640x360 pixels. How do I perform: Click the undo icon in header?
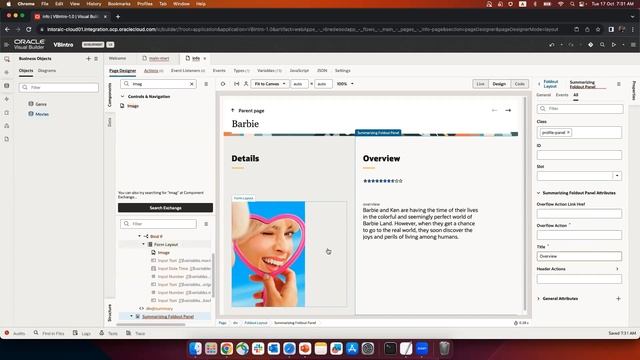point(552,44)
